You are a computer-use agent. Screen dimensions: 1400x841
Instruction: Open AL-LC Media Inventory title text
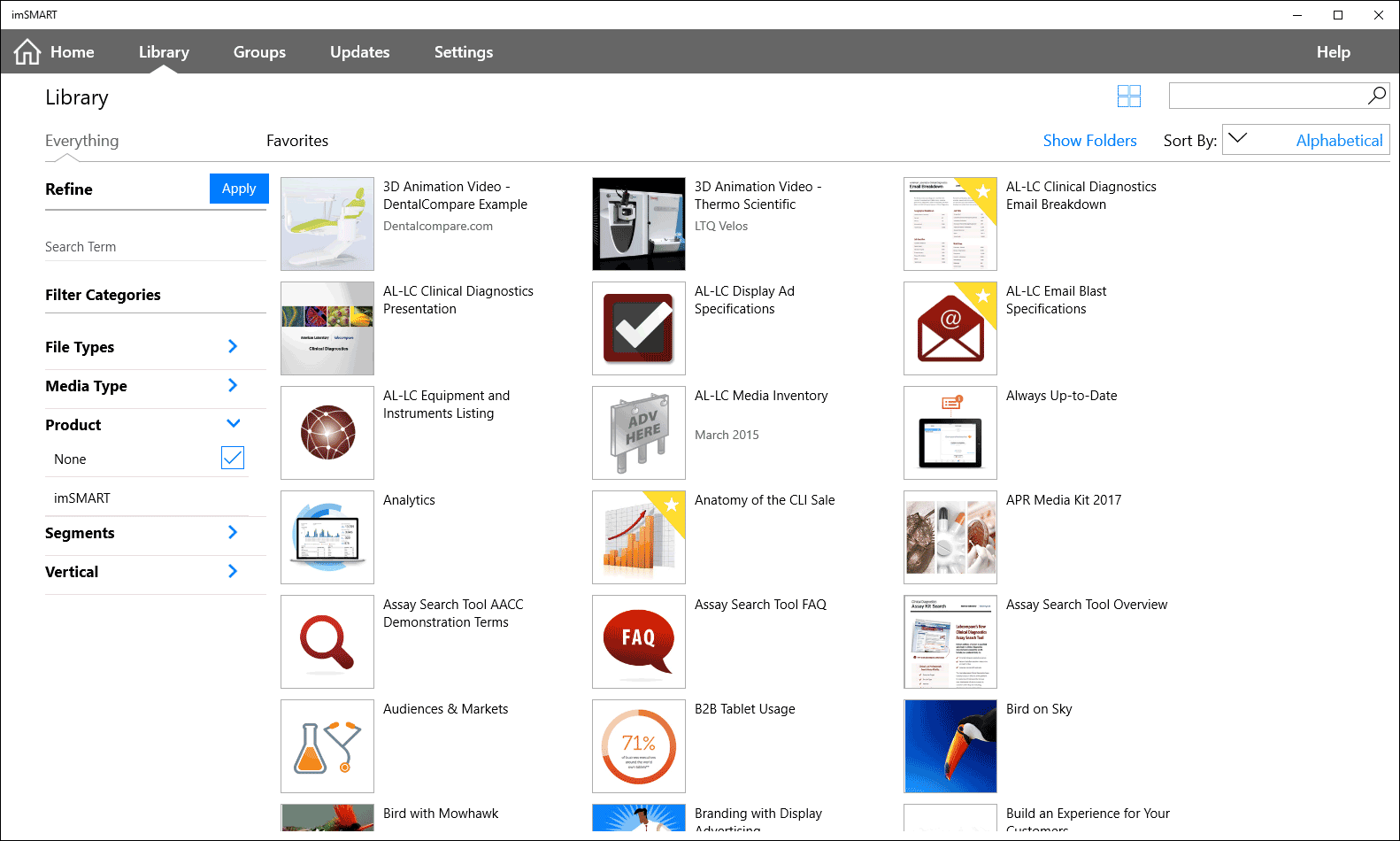pos(761,396)
